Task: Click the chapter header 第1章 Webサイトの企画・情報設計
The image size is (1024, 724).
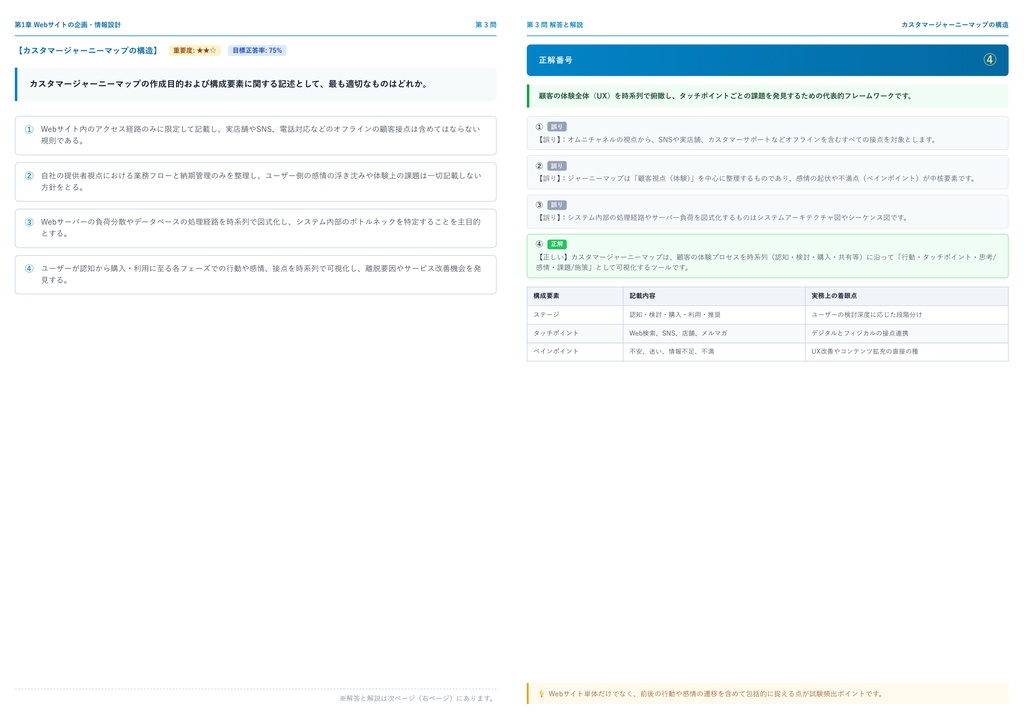Action: point(68,25)
